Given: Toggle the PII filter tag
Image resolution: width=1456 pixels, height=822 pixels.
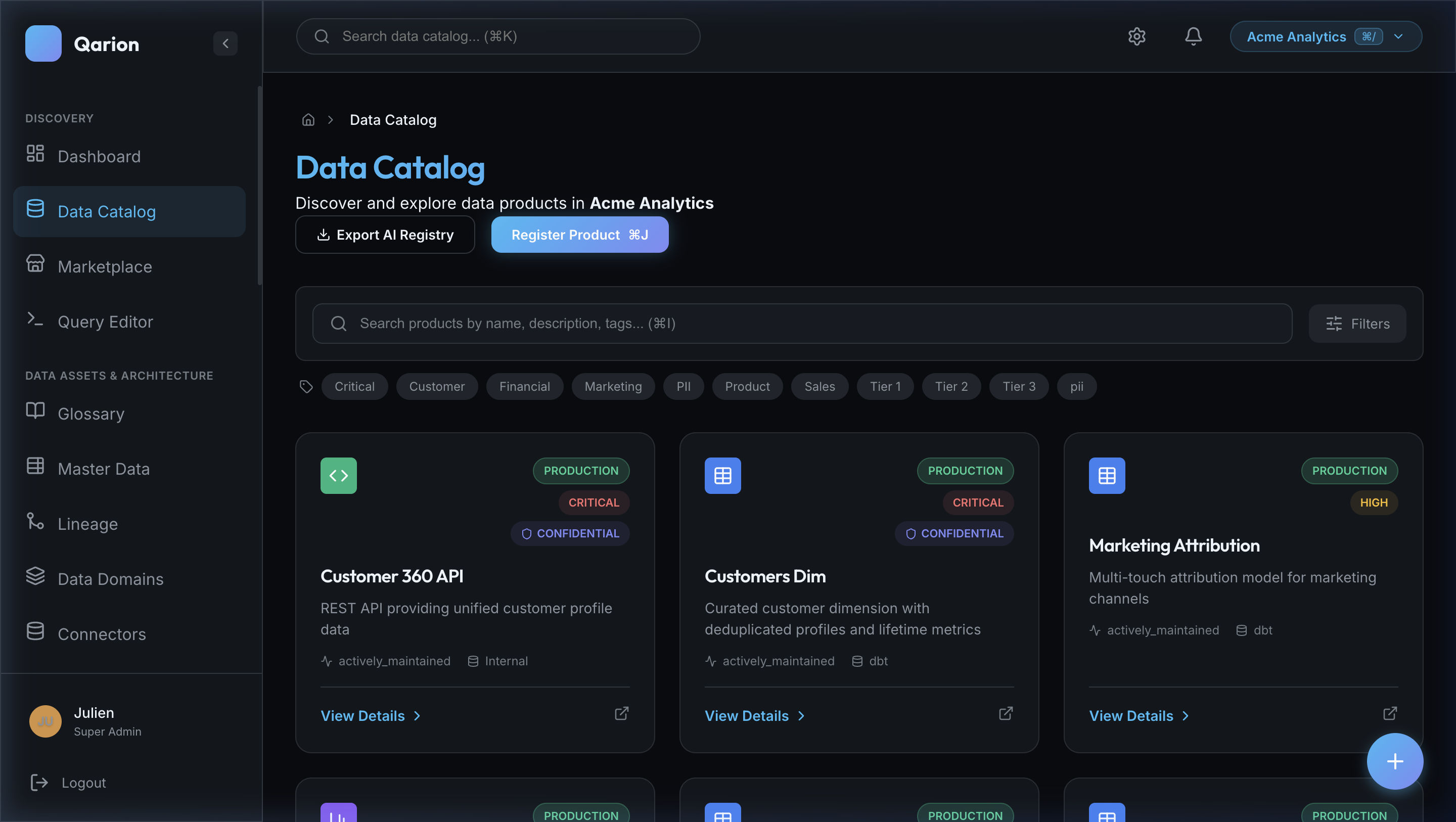Looking at the screenshot, I should click(x=684, y=386).
